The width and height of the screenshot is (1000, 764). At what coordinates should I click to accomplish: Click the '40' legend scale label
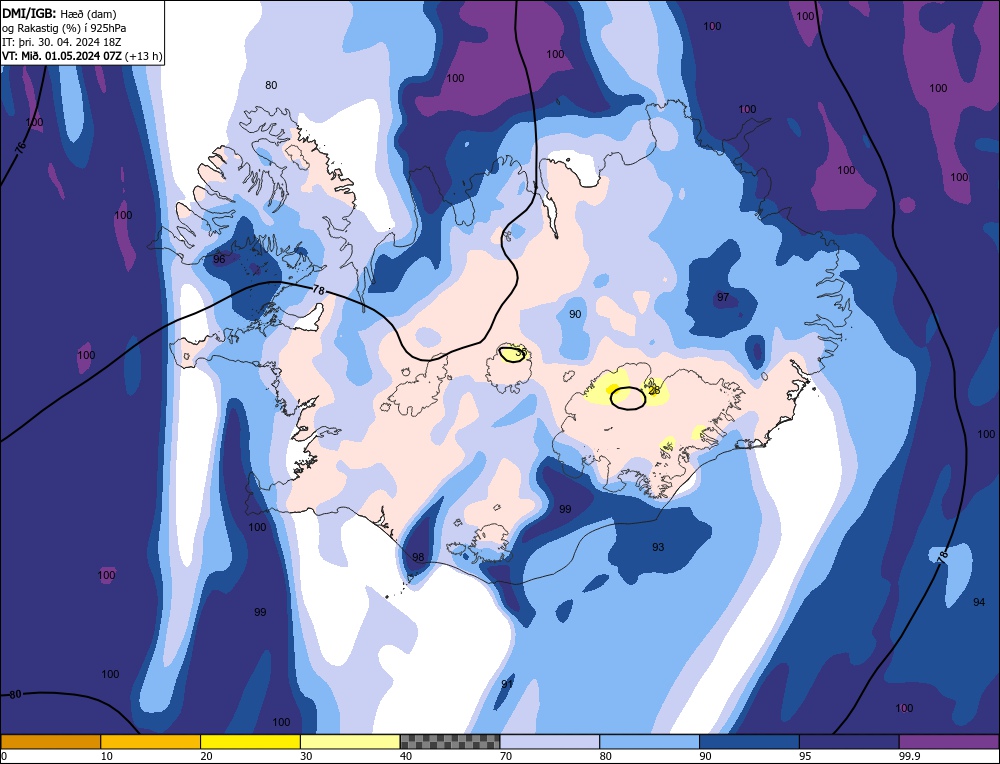[406, 756]
